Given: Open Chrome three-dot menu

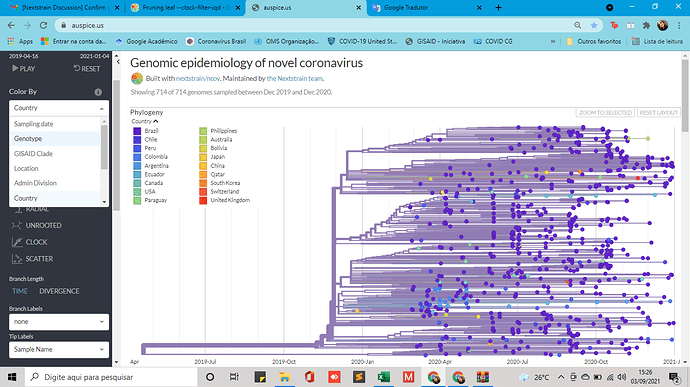Looking at the screenshot, I should 679,26.
